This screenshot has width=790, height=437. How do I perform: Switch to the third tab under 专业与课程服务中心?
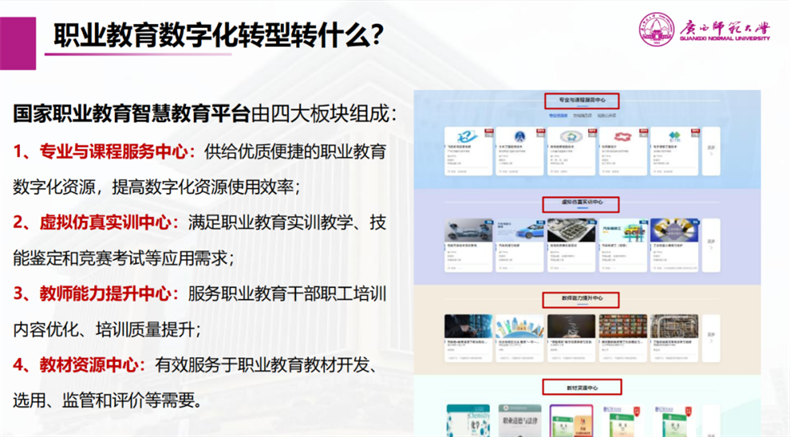pos(607,116)
